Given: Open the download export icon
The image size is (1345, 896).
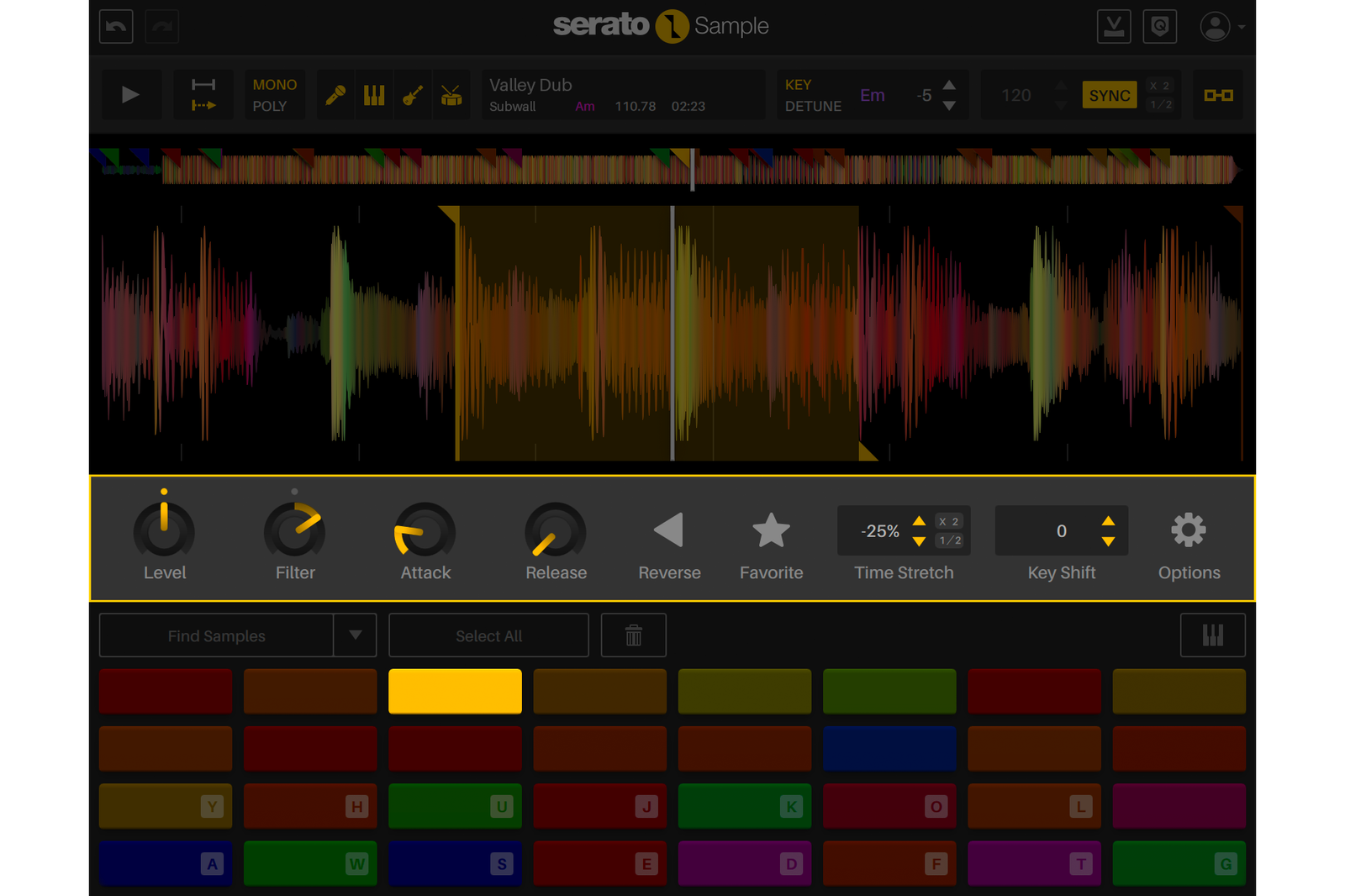Looking at the screenshot, I should [1114, 26].
